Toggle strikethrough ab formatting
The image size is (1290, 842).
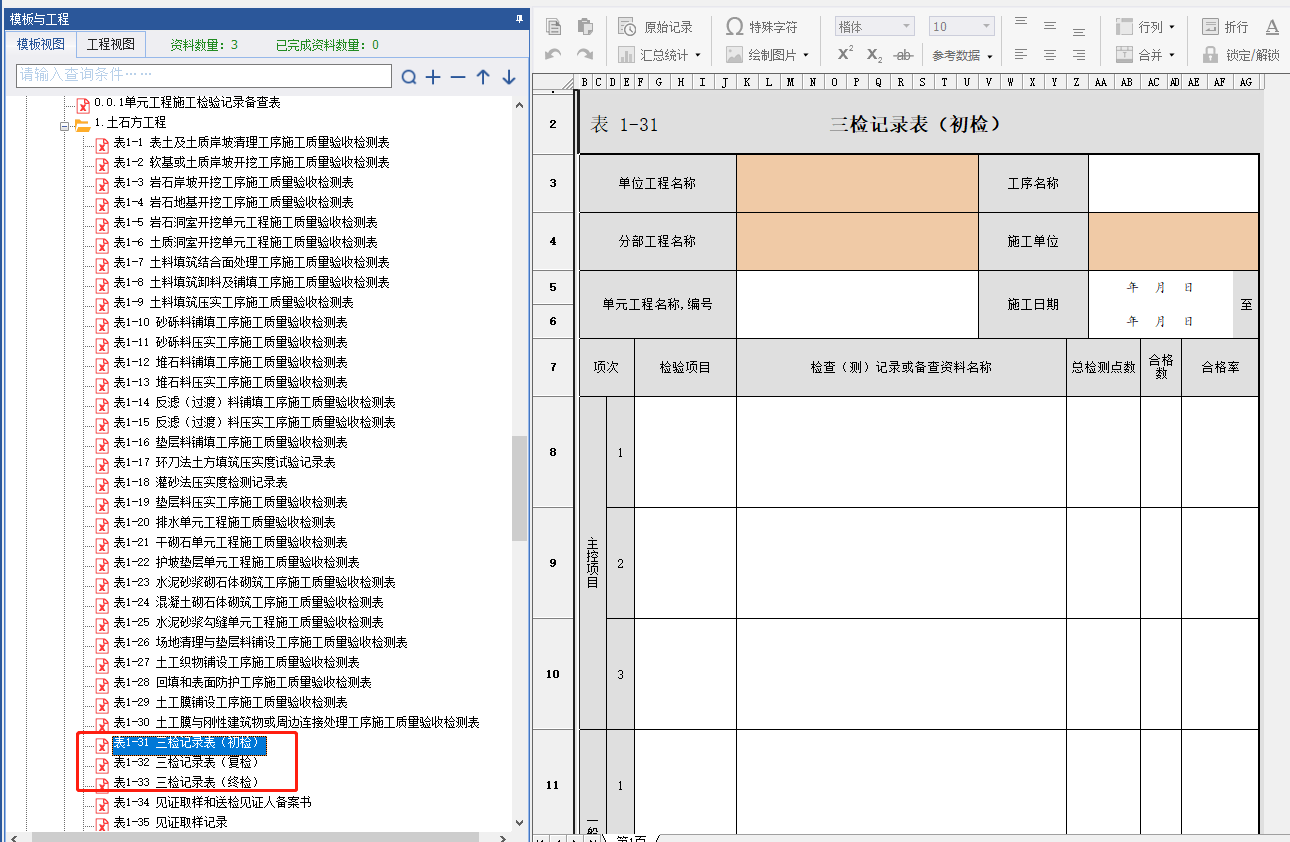(x=903, y=55)
